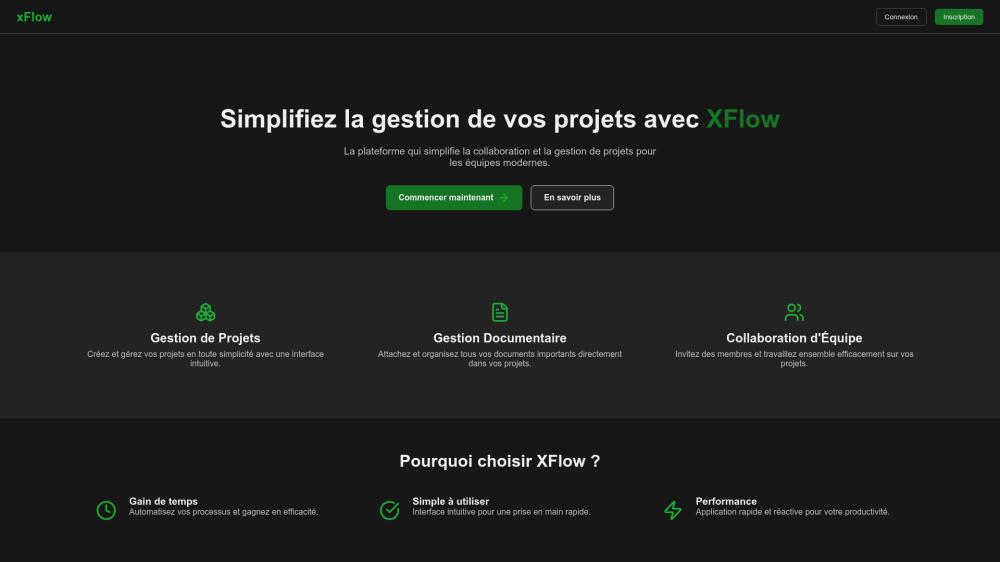Viewport: 1000px width, 562px height.
Task: Click the Gain de temps clock icon
Action: 106,510
